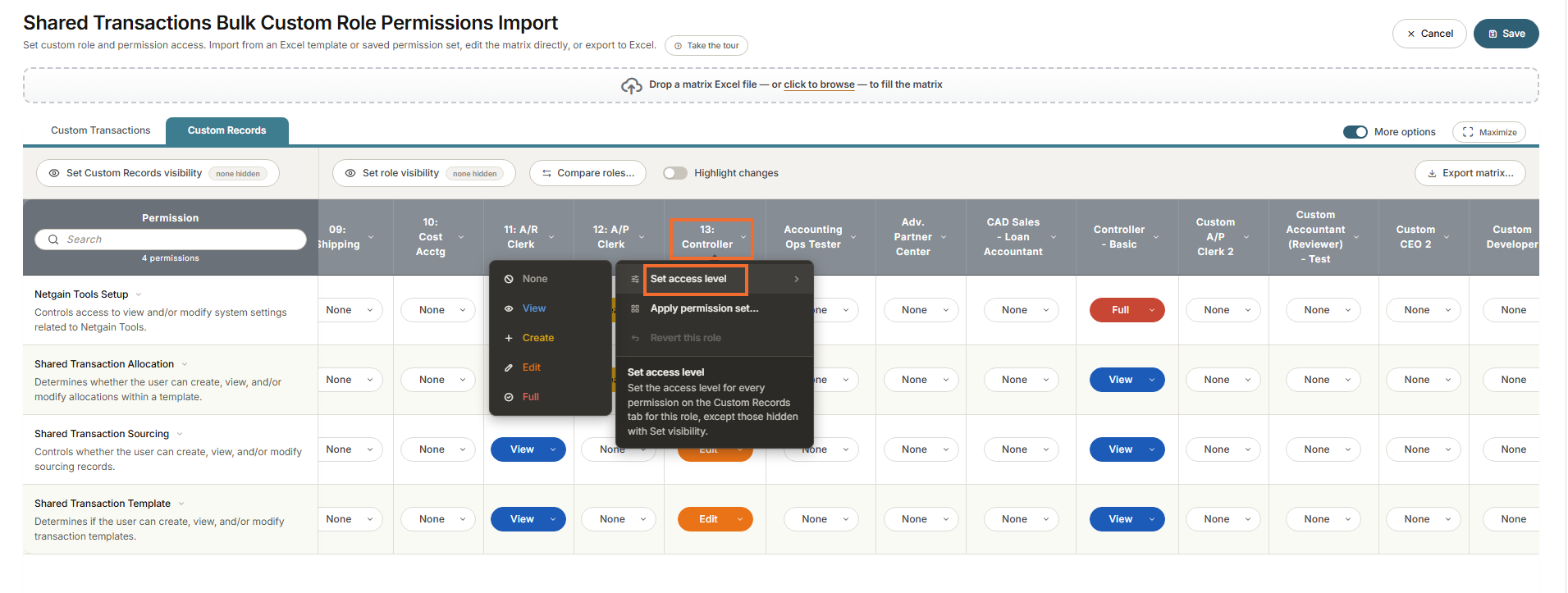Click the '4 permissions' count text

171,258
